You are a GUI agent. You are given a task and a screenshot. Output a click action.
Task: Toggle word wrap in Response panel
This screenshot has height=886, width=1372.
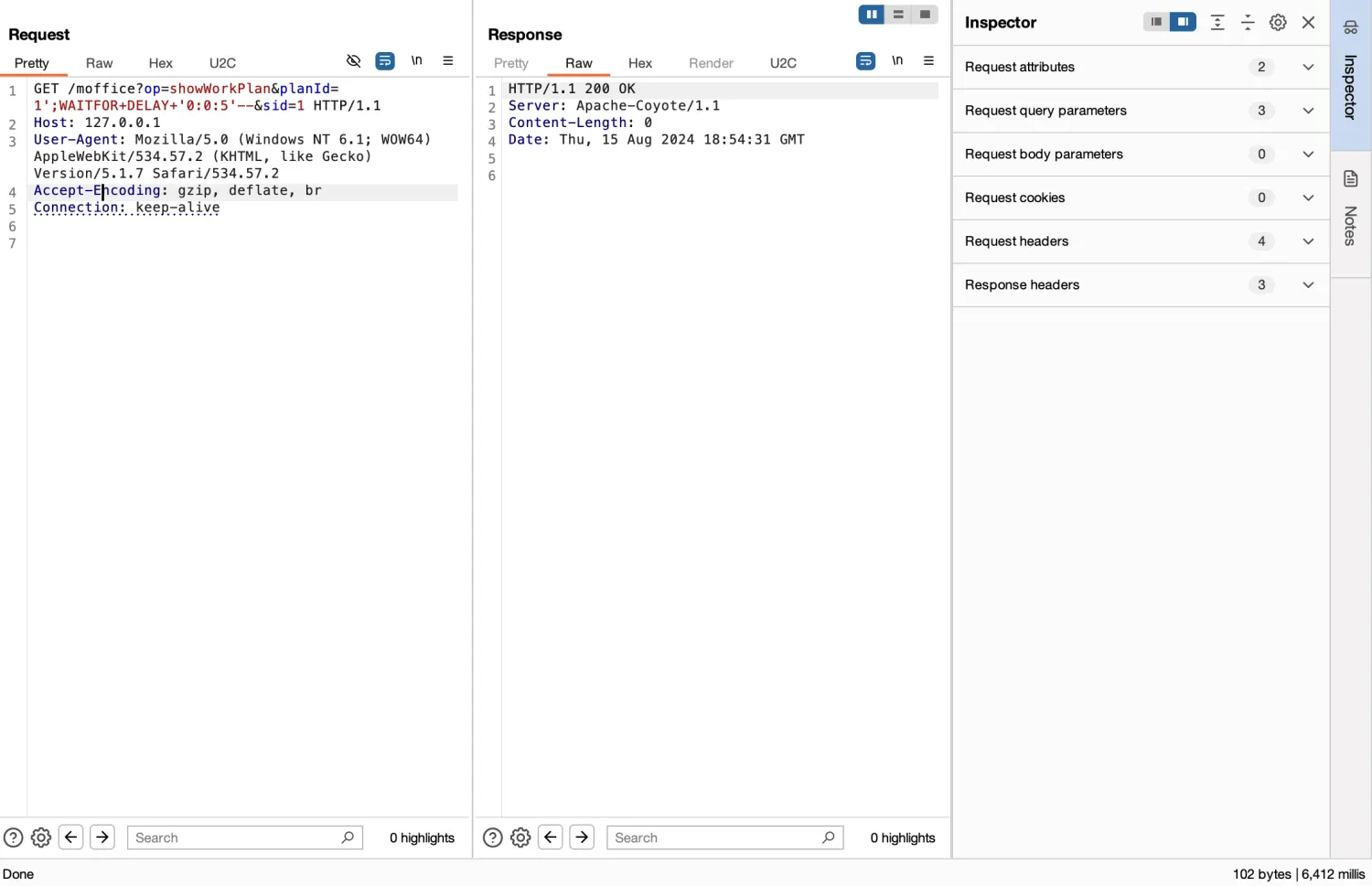click(x=865, y=61)
